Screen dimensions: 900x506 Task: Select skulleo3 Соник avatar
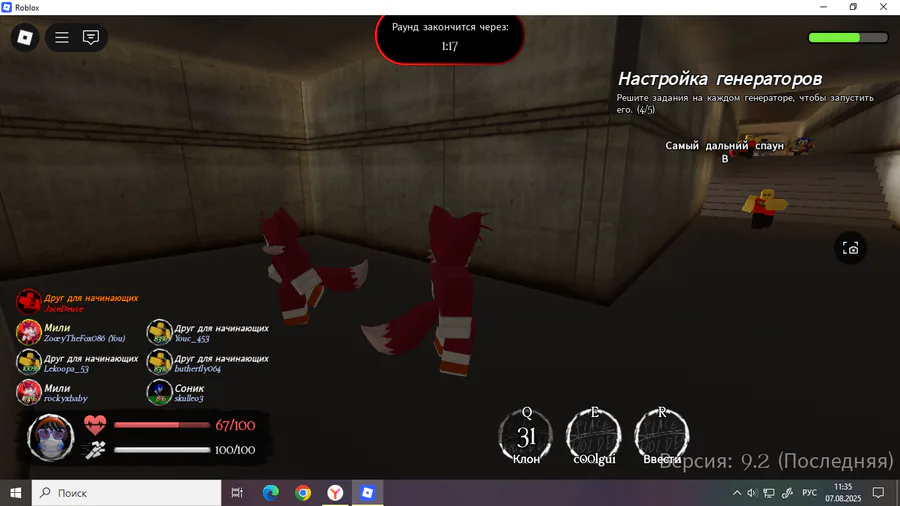tap(159, 392)
